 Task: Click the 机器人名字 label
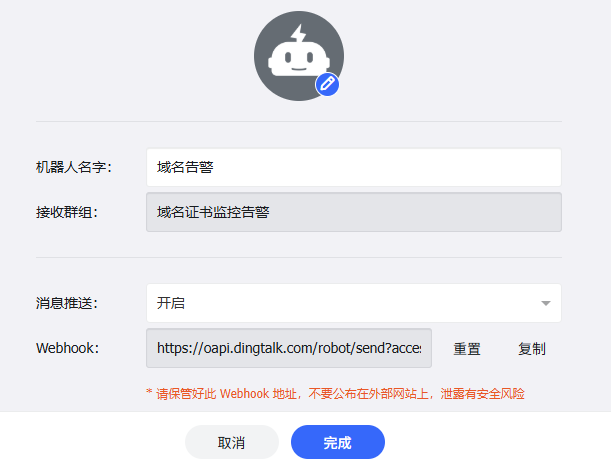tap(73, 167)
